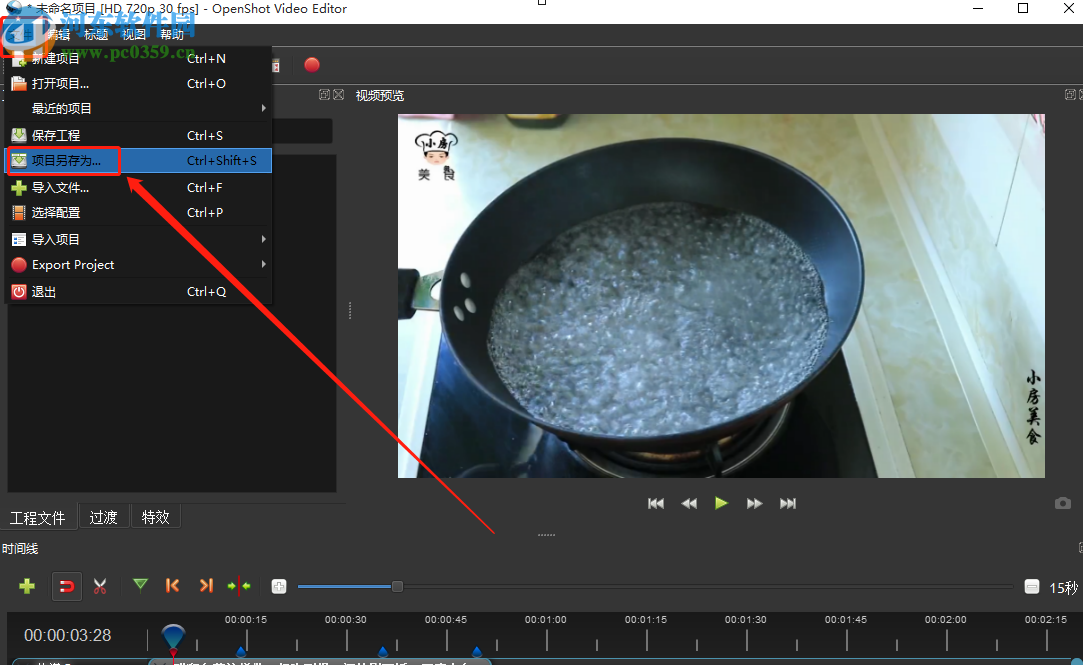Take a snapshot with the camera icon
This screenshot has width=1083, height=665.
coord(1062,503)
